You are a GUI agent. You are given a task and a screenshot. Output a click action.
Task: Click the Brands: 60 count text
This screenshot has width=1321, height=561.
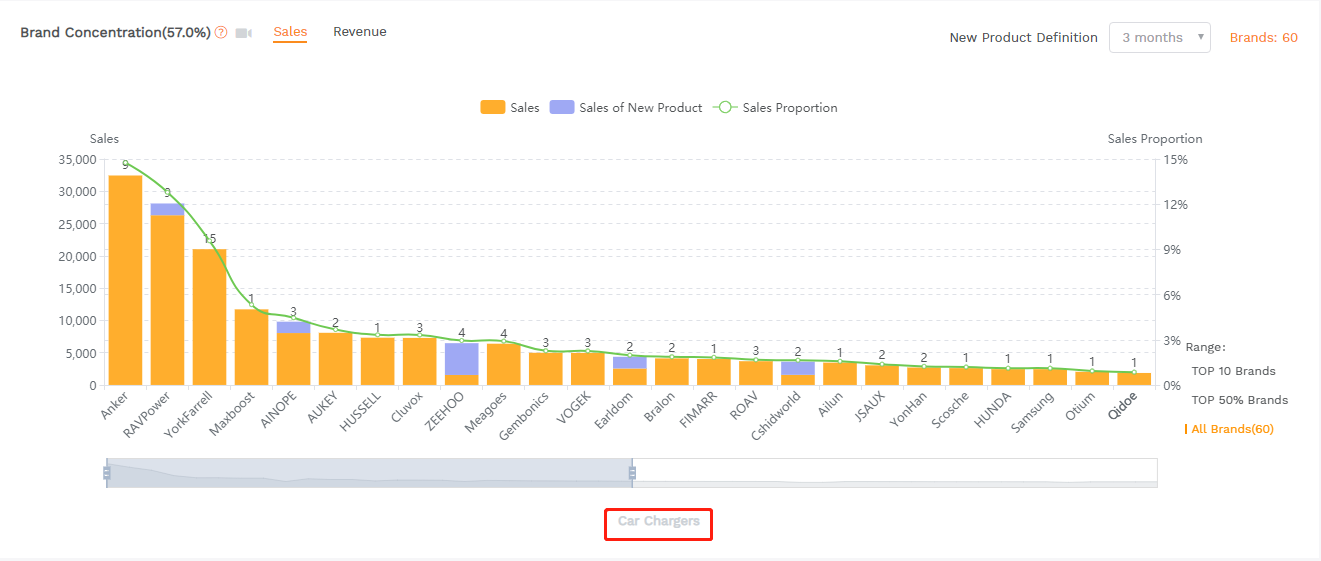[x=1263, y=37]
